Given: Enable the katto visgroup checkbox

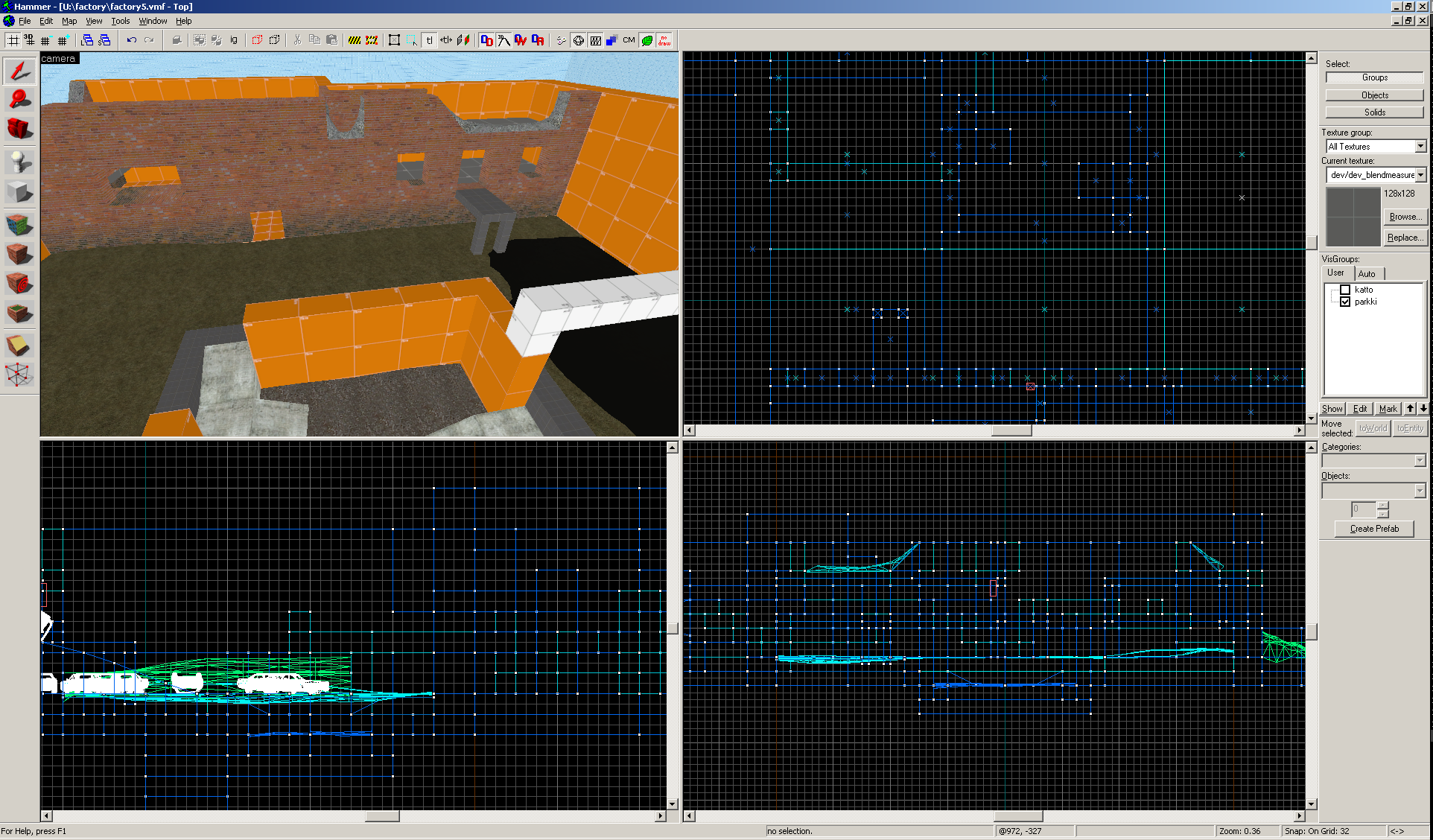Looking at the screenshot, I should pos(1345,290).
